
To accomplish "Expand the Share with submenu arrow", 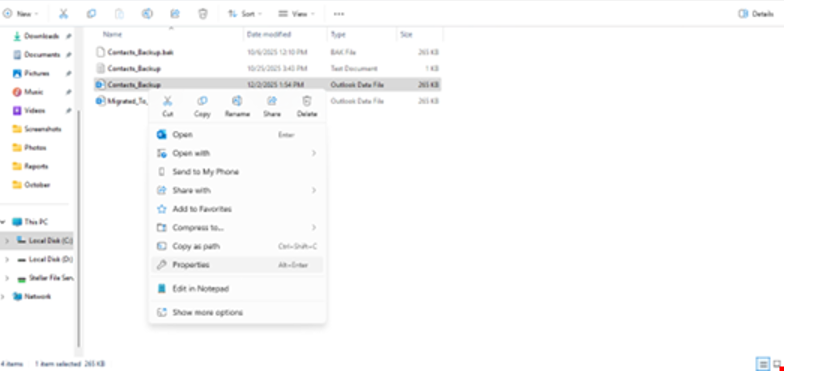I will point(314,190).
